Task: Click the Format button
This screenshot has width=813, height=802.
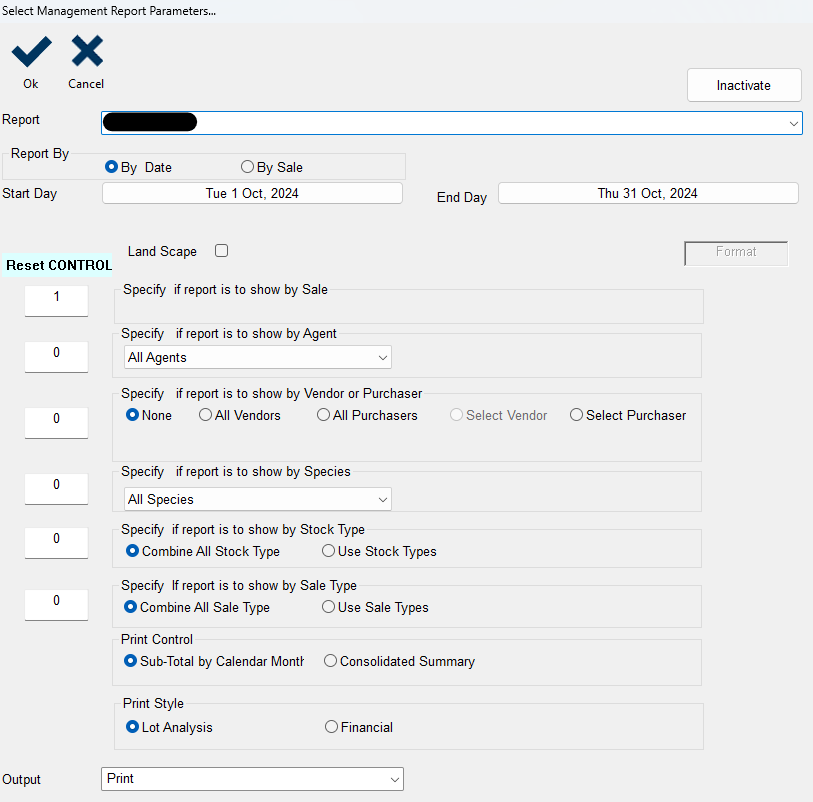Action: (x=736, y=253)
